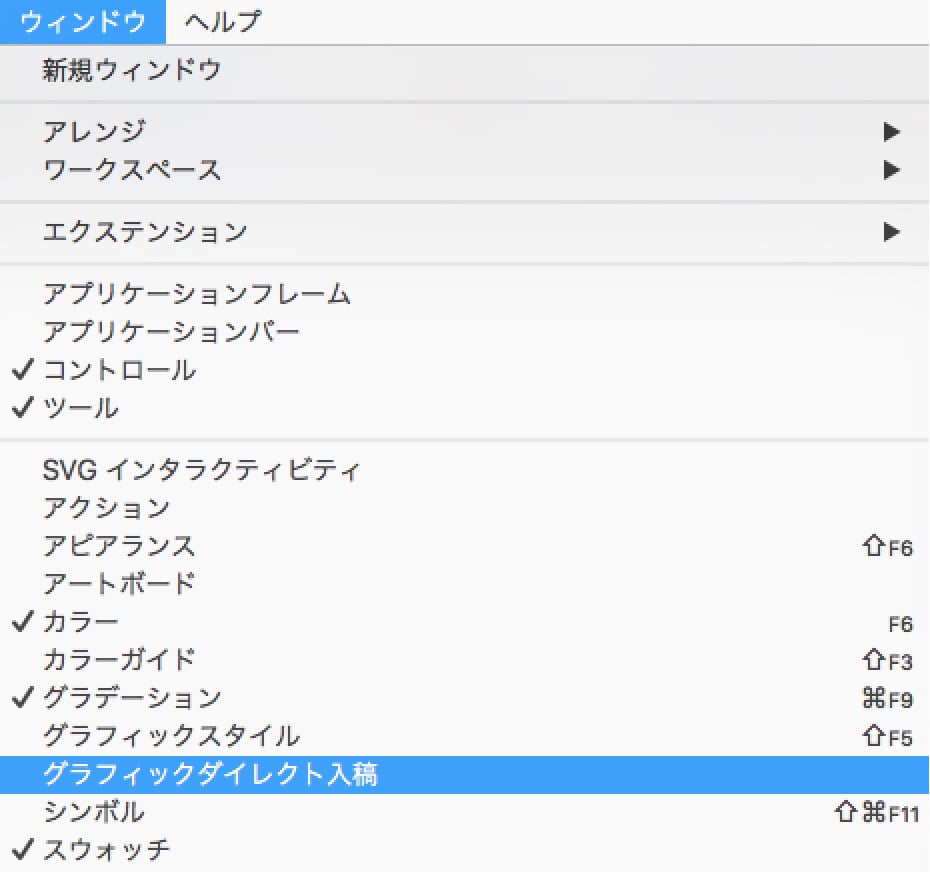Expand the ワークスペース submenu
Viewport: 930px width, 872px height.
click(x=132, y=170)
